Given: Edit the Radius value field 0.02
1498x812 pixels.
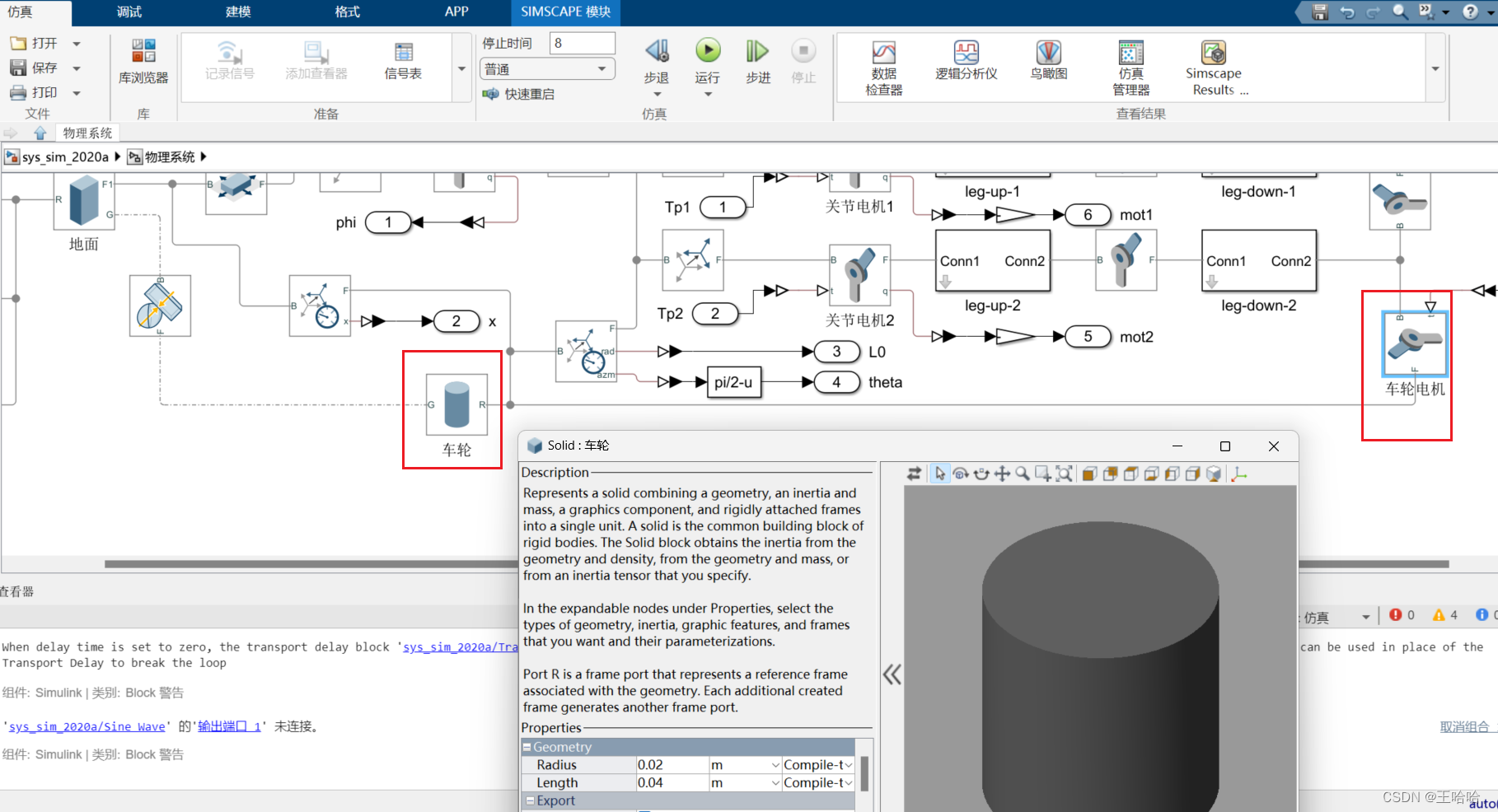Looking at the screenshot, I should (672, 765).
